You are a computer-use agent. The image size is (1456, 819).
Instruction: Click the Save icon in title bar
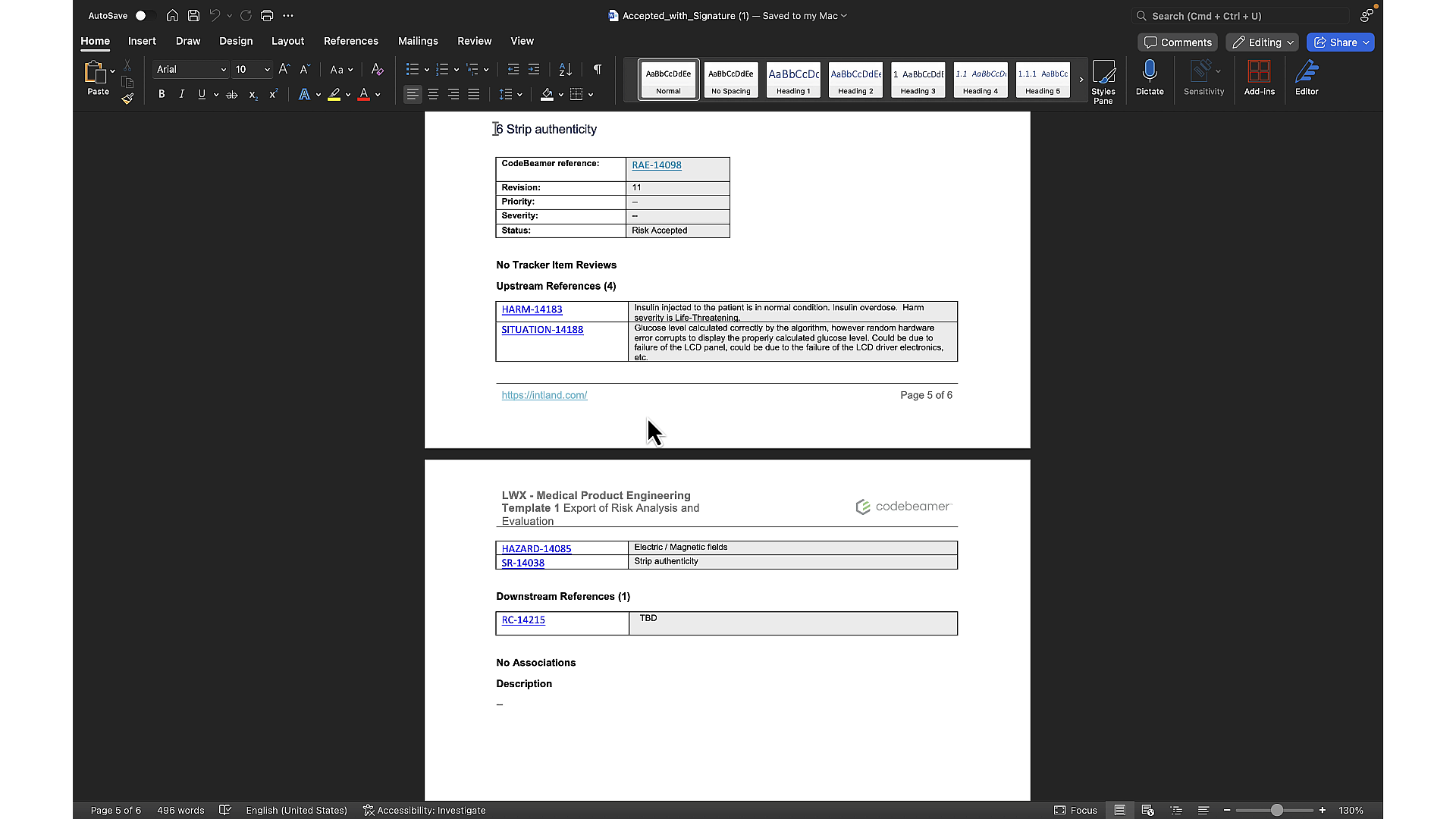[x=193, y=16]
